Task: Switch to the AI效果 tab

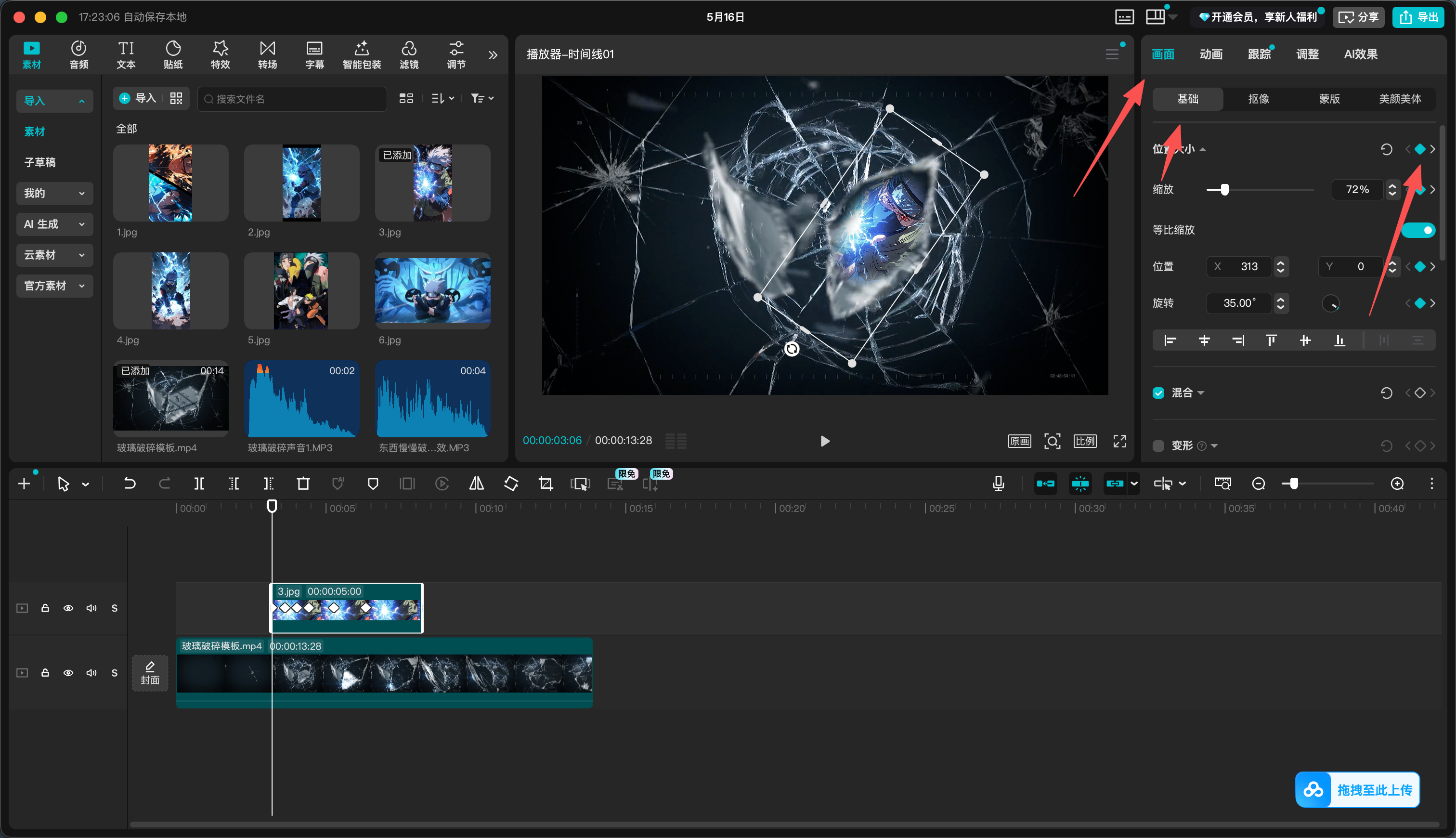Action: [1361, 54]
